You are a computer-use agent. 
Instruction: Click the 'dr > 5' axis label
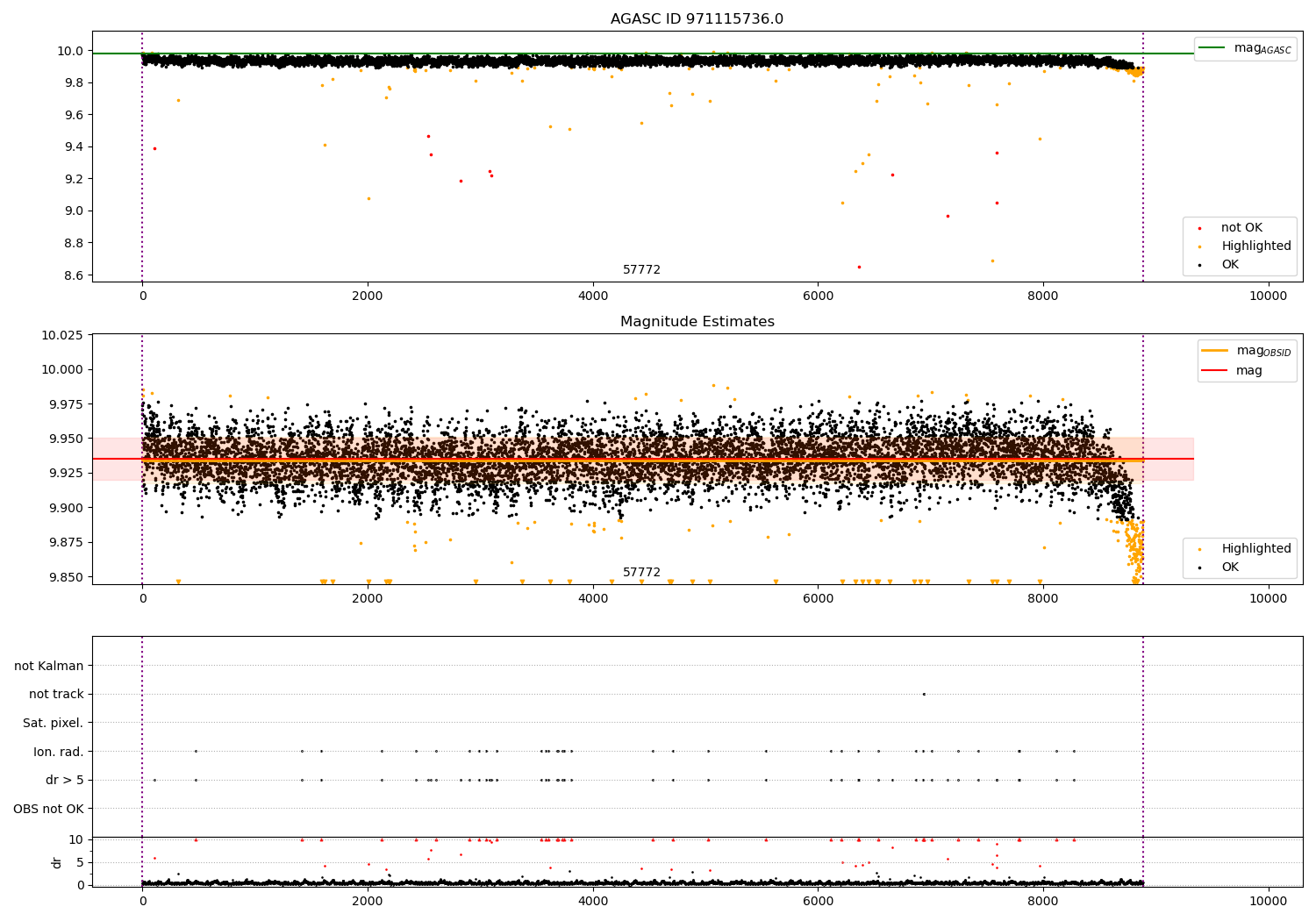[x=65, y=781]
